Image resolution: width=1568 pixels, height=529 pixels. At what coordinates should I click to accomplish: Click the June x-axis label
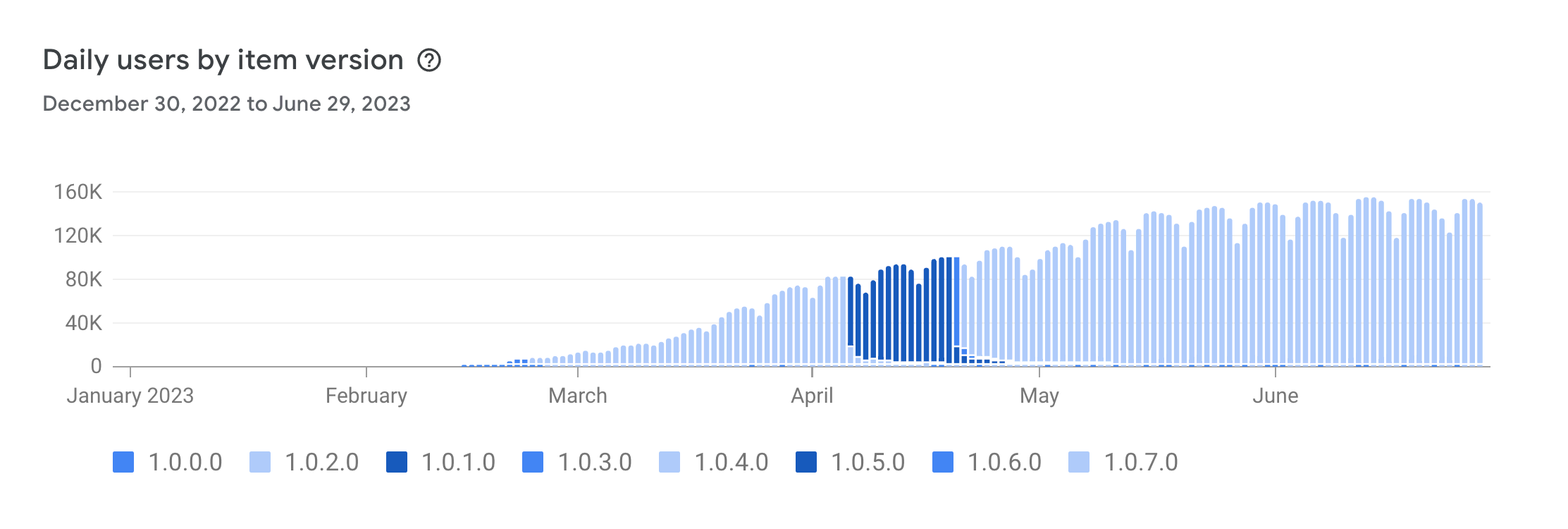point(1275,396)
